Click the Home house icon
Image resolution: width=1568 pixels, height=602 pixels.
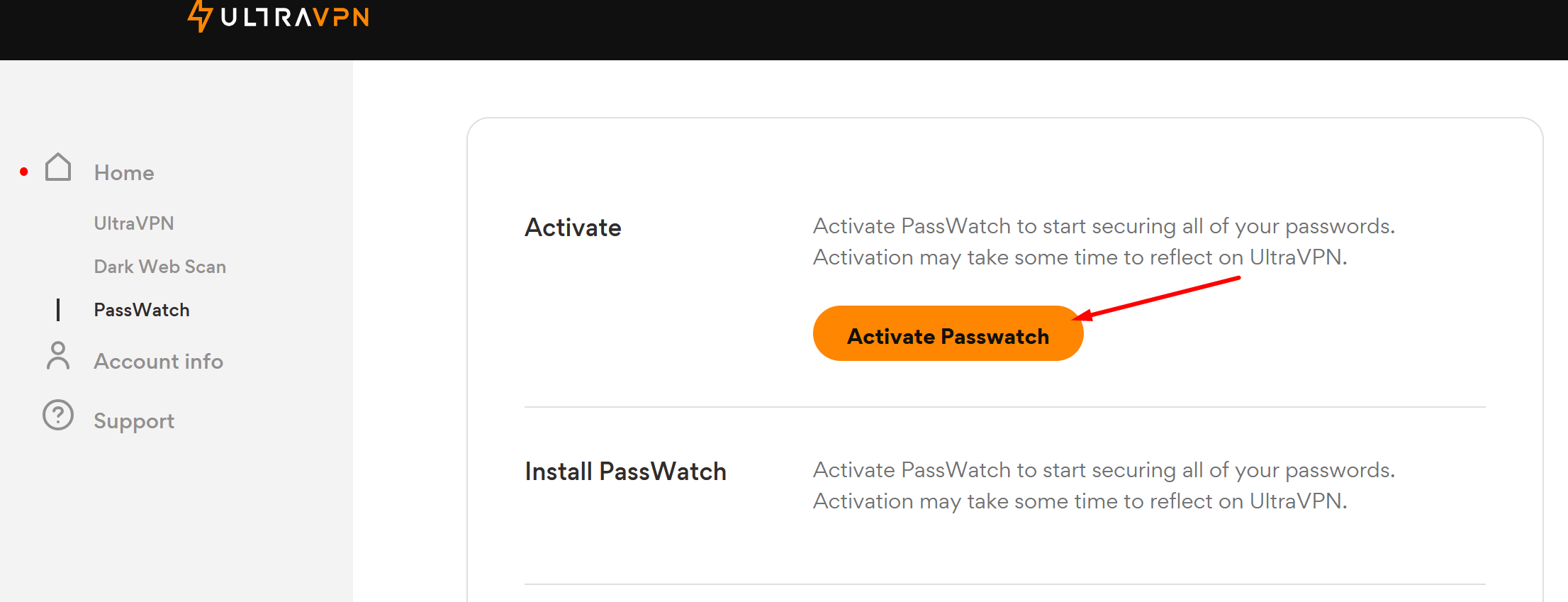tap(58, 167)
